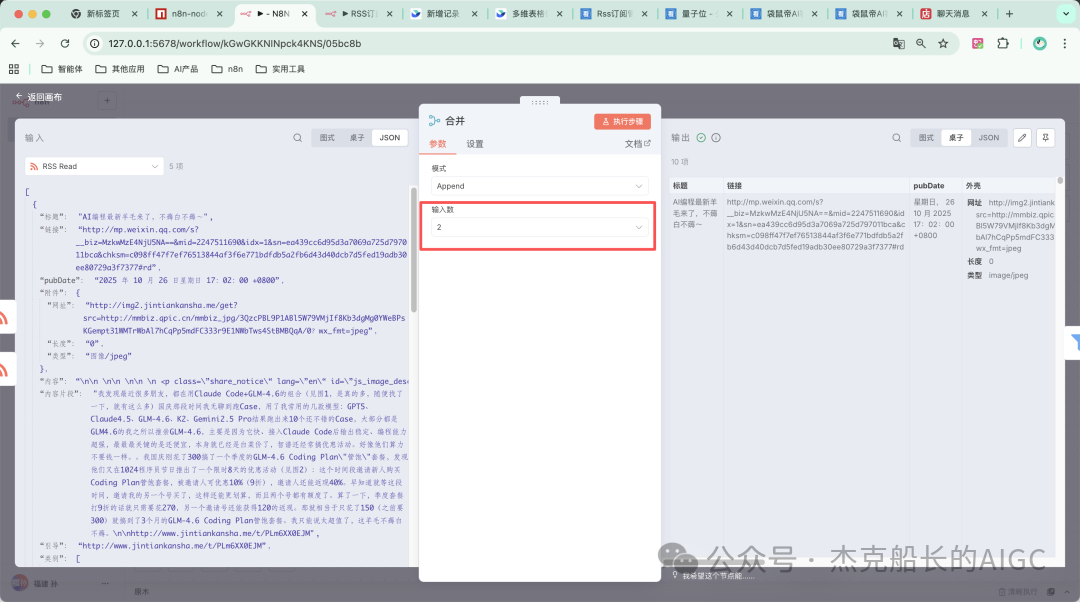Image resolution: width=1080 pixels, height=602 pixels.
Task: Click the plus button beside the workflow name
Action: pos(107,101)
